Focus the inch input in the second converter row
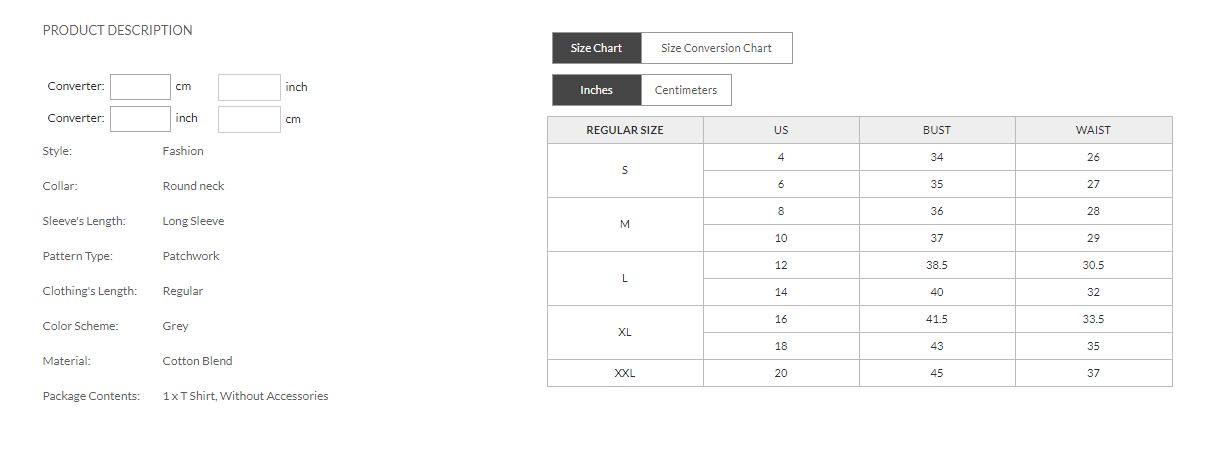The width and height of the screenshot is (1217, 458). [140, 119]
